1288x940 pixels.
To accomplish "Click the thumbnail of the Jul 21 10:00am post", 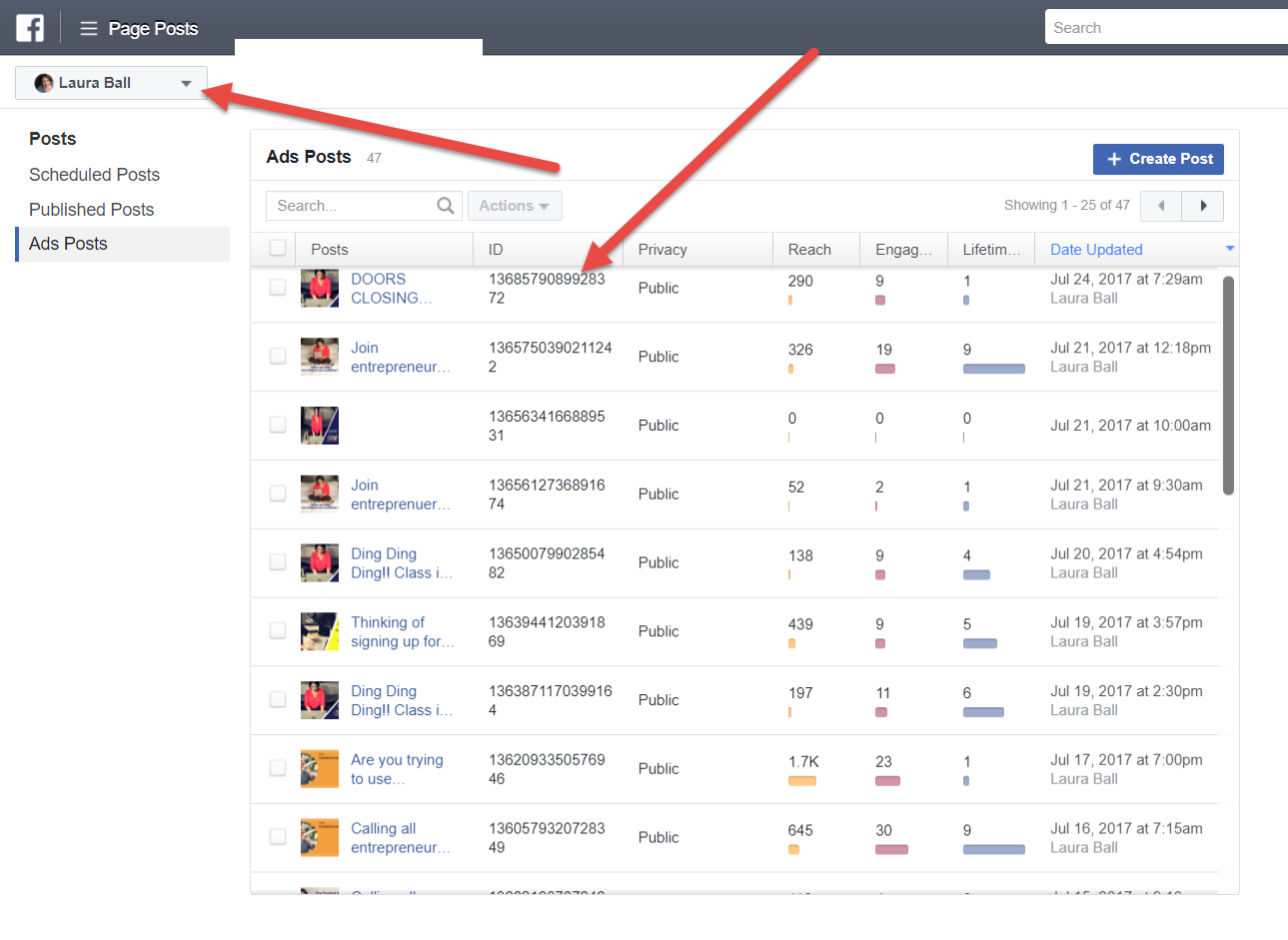I will click(x=320, y=425).
